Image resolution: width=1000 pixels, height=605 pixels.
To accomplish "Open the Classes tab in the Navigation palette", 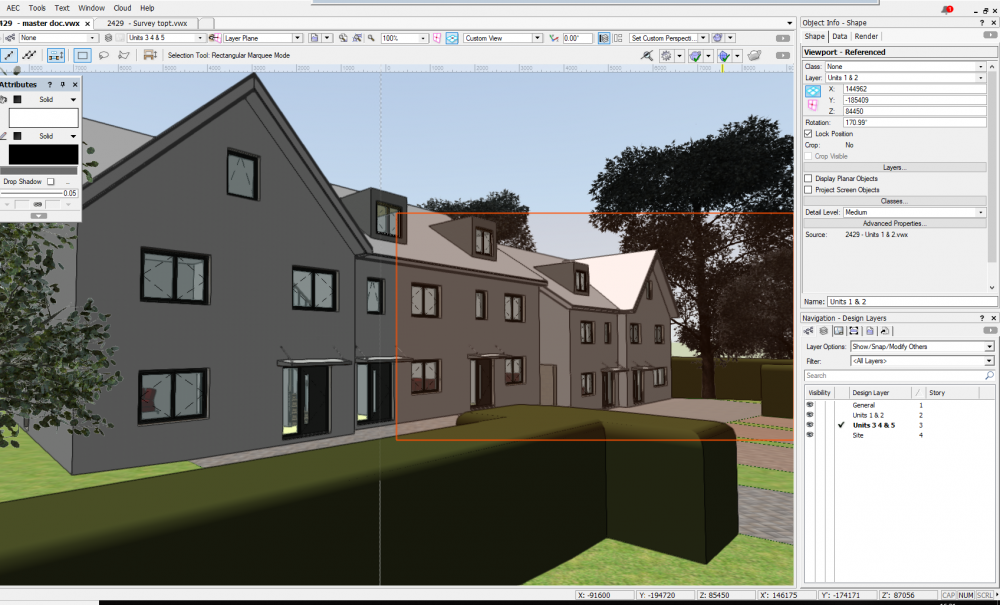I will point(809,331).
